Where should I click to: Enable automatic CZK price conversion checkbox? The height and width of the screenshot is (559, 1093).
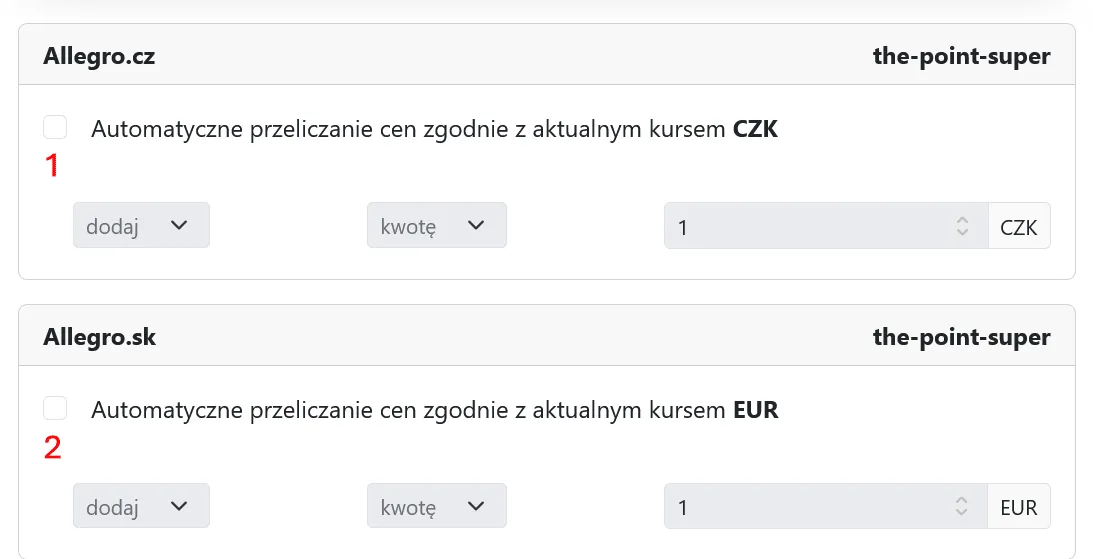click(x=55, y=127)
